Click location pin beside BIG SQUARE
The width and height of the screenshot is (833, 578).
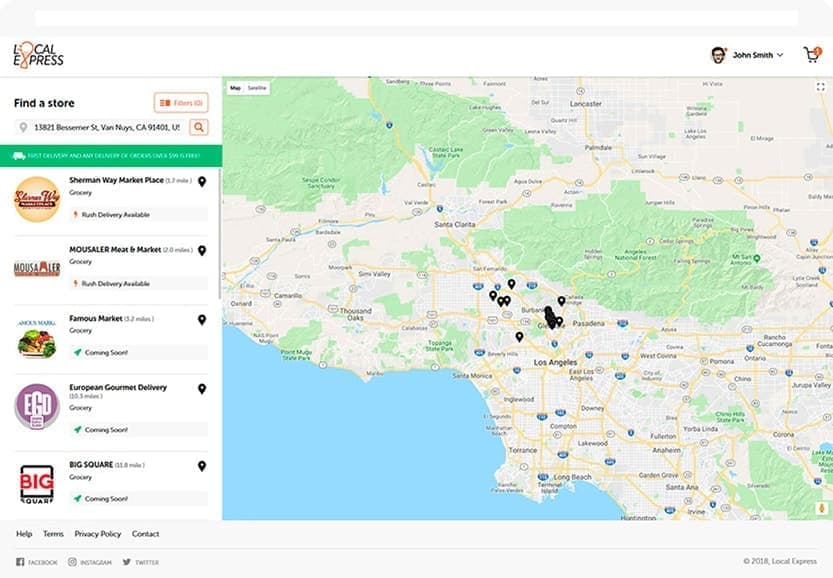click(x=202, y=466)
